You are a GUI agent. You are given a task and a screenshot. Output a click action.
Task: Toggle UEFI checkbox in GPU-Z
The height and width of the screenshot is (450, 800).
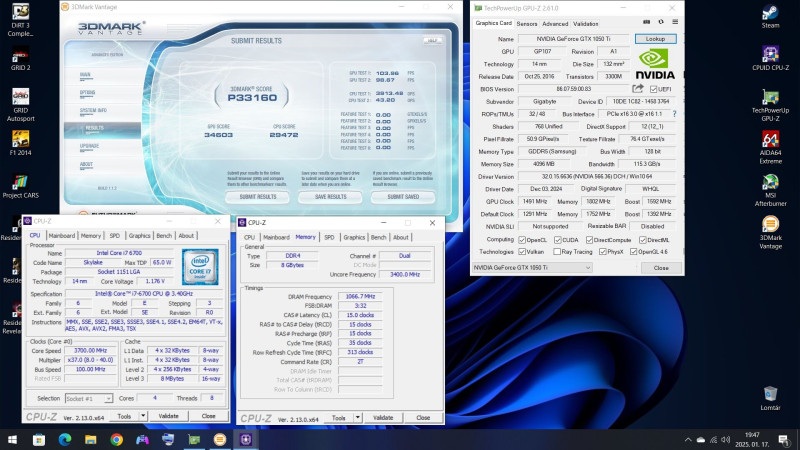[653, 89]
